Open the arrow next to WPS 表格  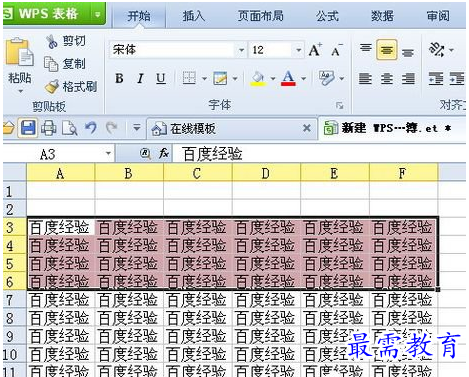(x=98, y=14)
